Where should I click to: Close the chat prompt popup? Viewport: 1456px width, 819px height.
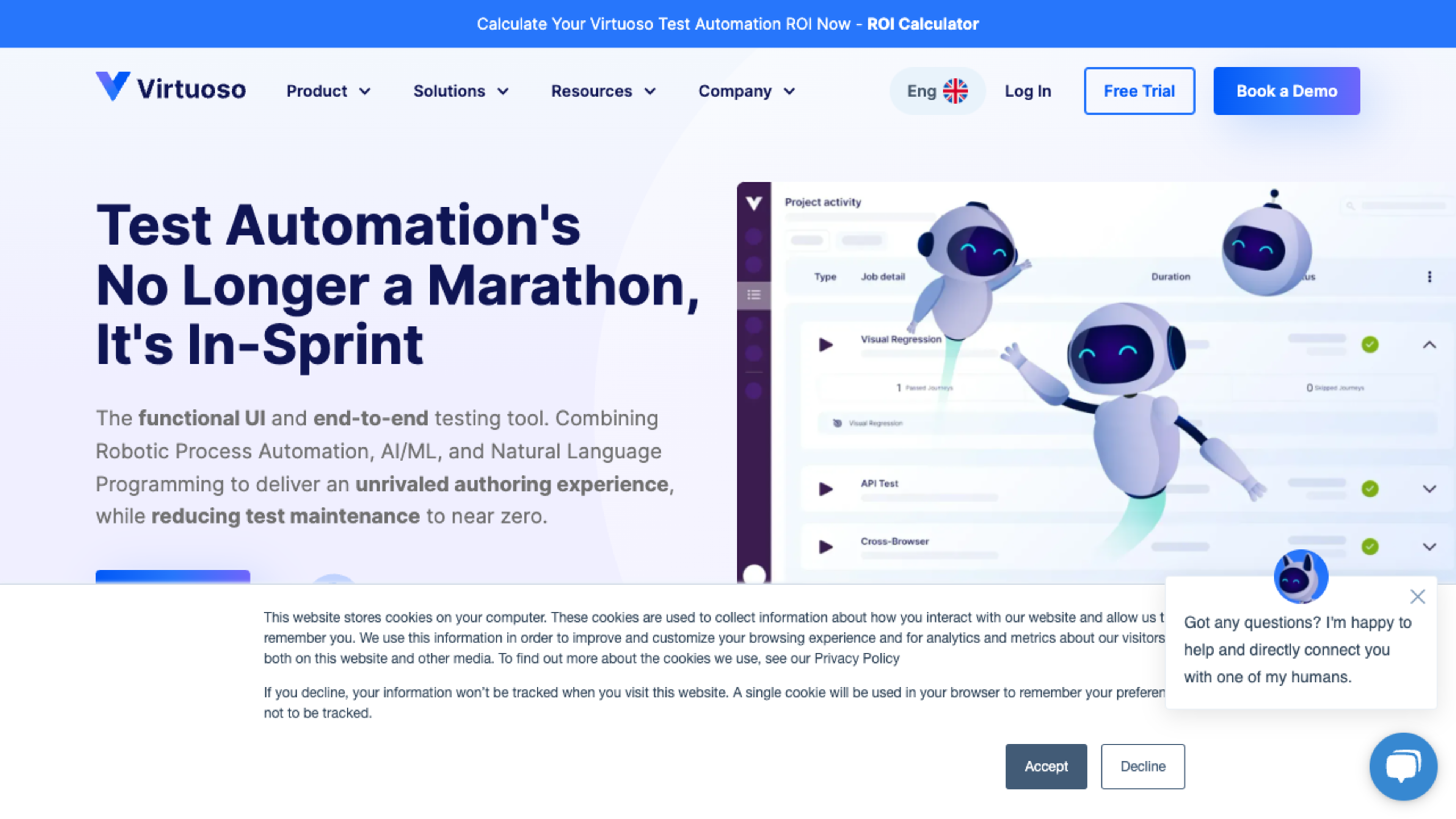1417,597
